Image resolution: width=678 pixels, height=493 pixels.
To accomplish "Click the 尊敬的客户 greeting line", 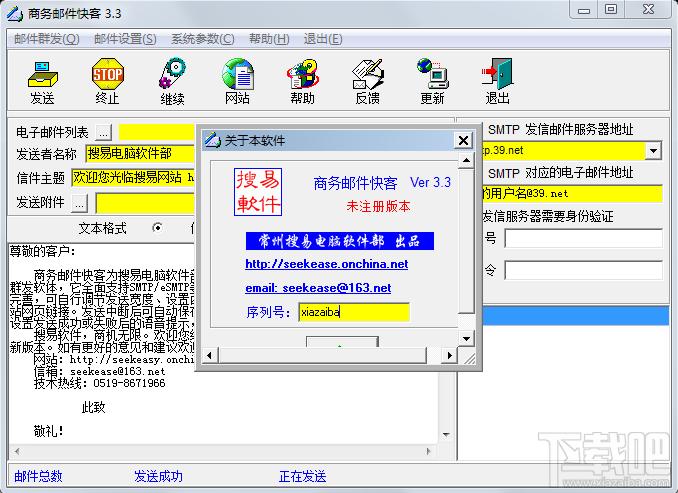I will (x=42, y=251).
